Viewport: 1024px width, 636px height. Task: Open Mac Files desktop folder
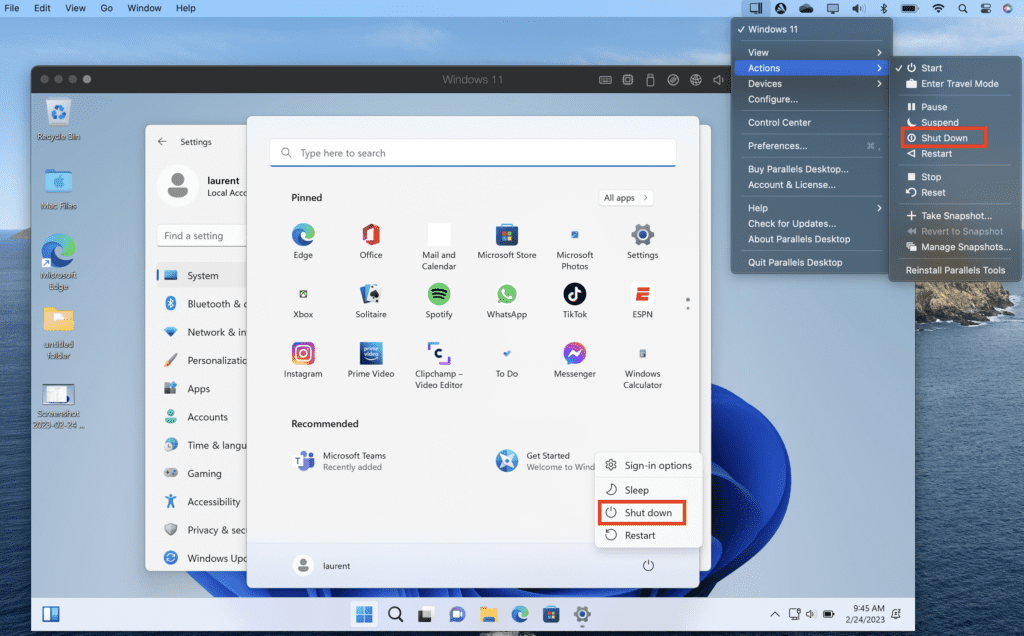pos(59,189)
